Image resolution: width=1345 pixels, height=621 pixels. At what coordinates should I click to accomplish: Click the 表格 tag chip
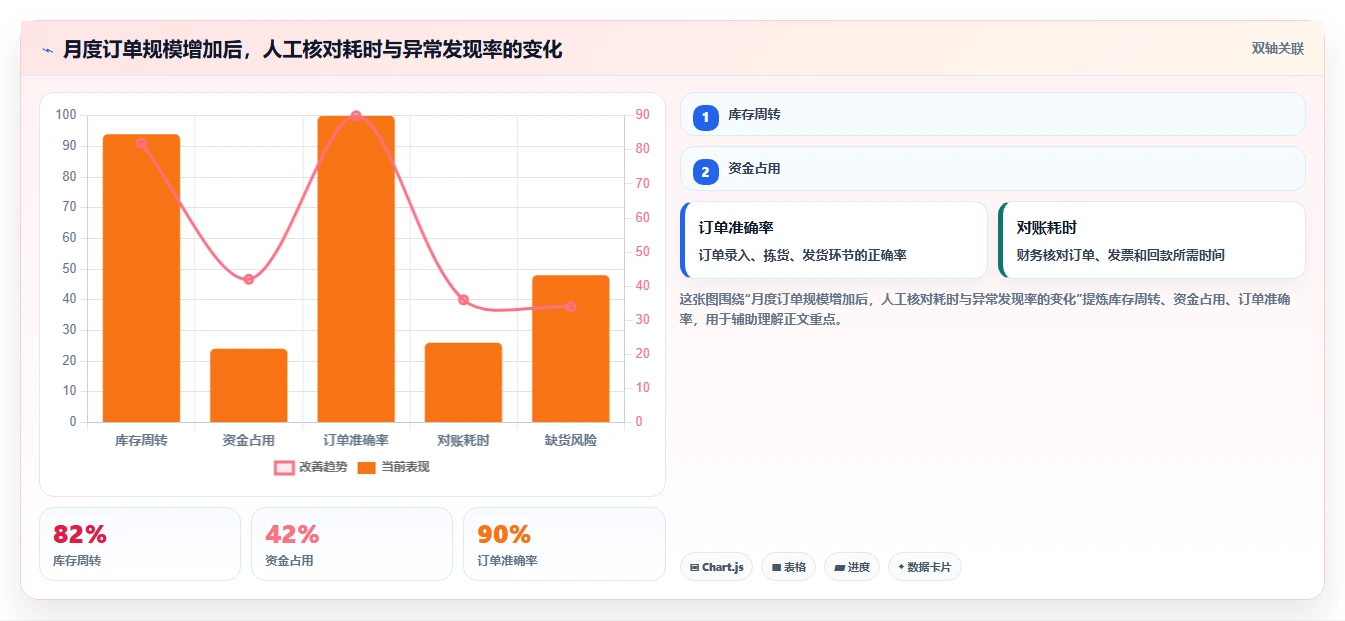point(788,567)
